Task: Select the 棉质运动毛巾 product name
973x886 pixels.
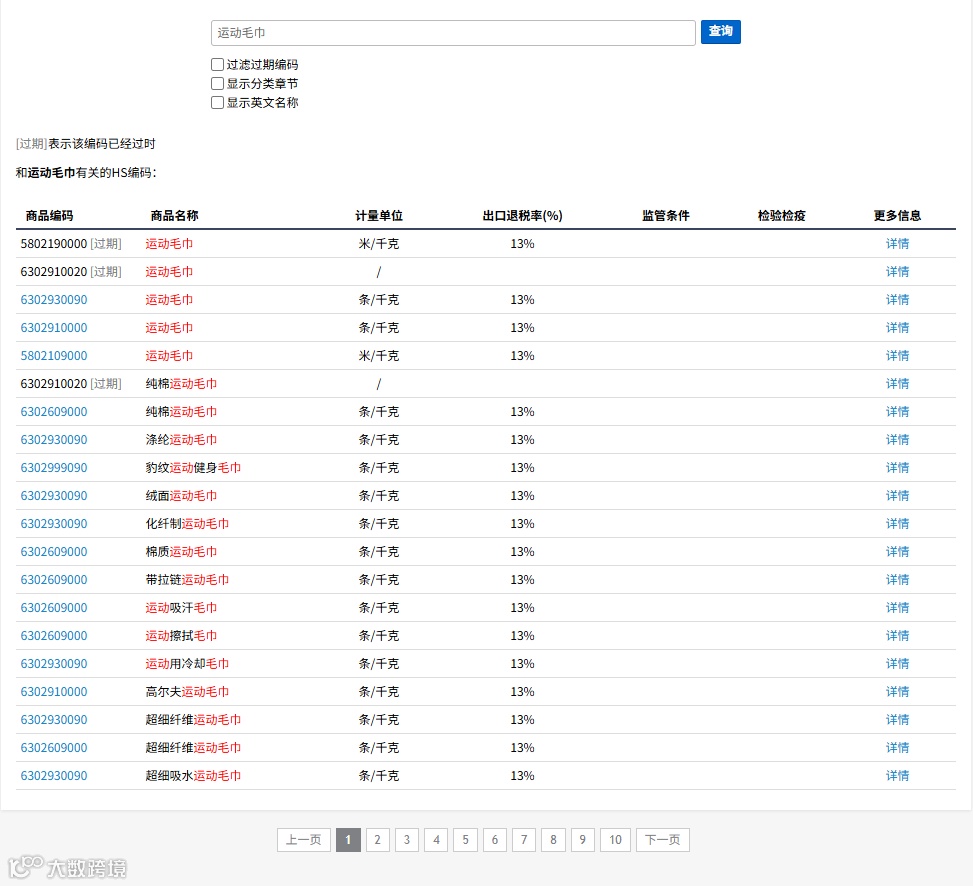Action: click(181, 552)
